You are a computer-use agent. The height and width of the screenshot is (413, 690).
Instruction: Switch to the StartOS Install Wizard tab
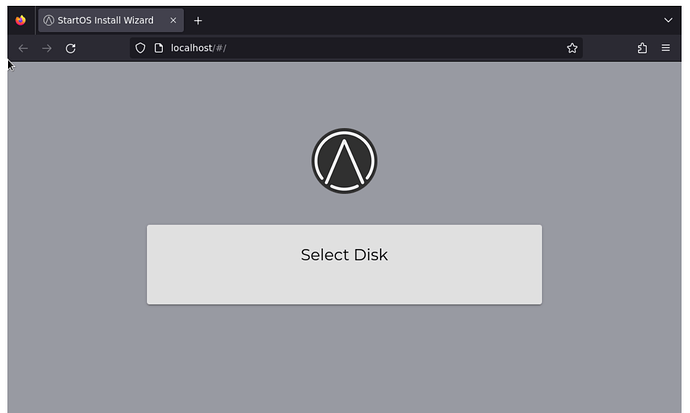105,20
